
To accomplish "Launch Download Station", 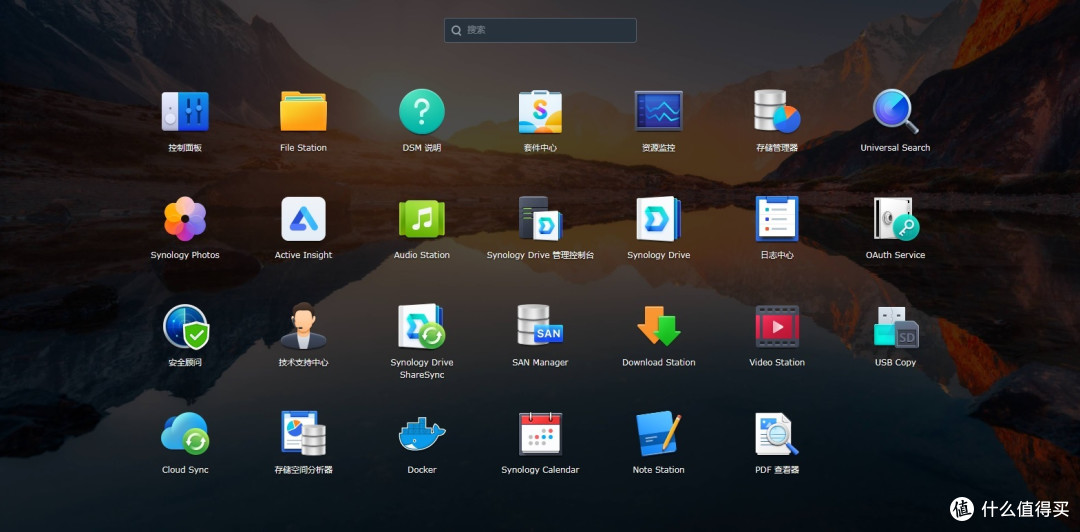I will (x=658, y=327).
